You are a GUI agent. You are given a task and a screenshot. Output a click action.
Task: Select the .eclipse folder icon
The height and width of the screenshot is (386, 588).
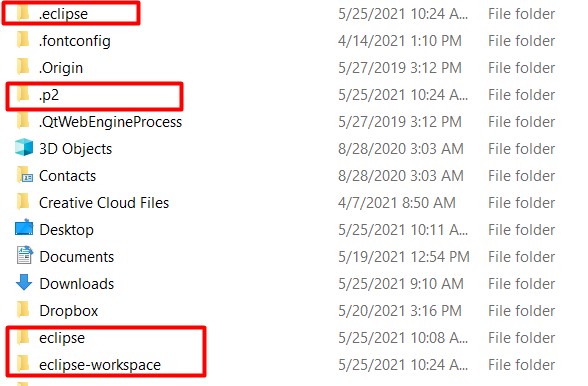click(x=24, y=13)
